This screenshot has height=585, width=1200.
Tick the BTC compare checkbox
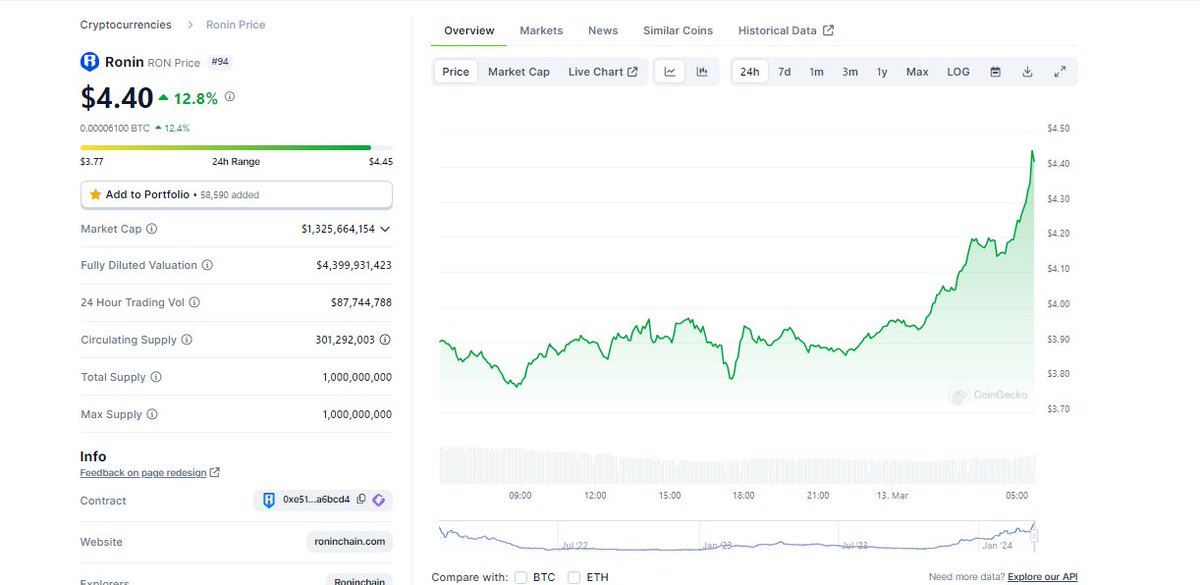521,577
